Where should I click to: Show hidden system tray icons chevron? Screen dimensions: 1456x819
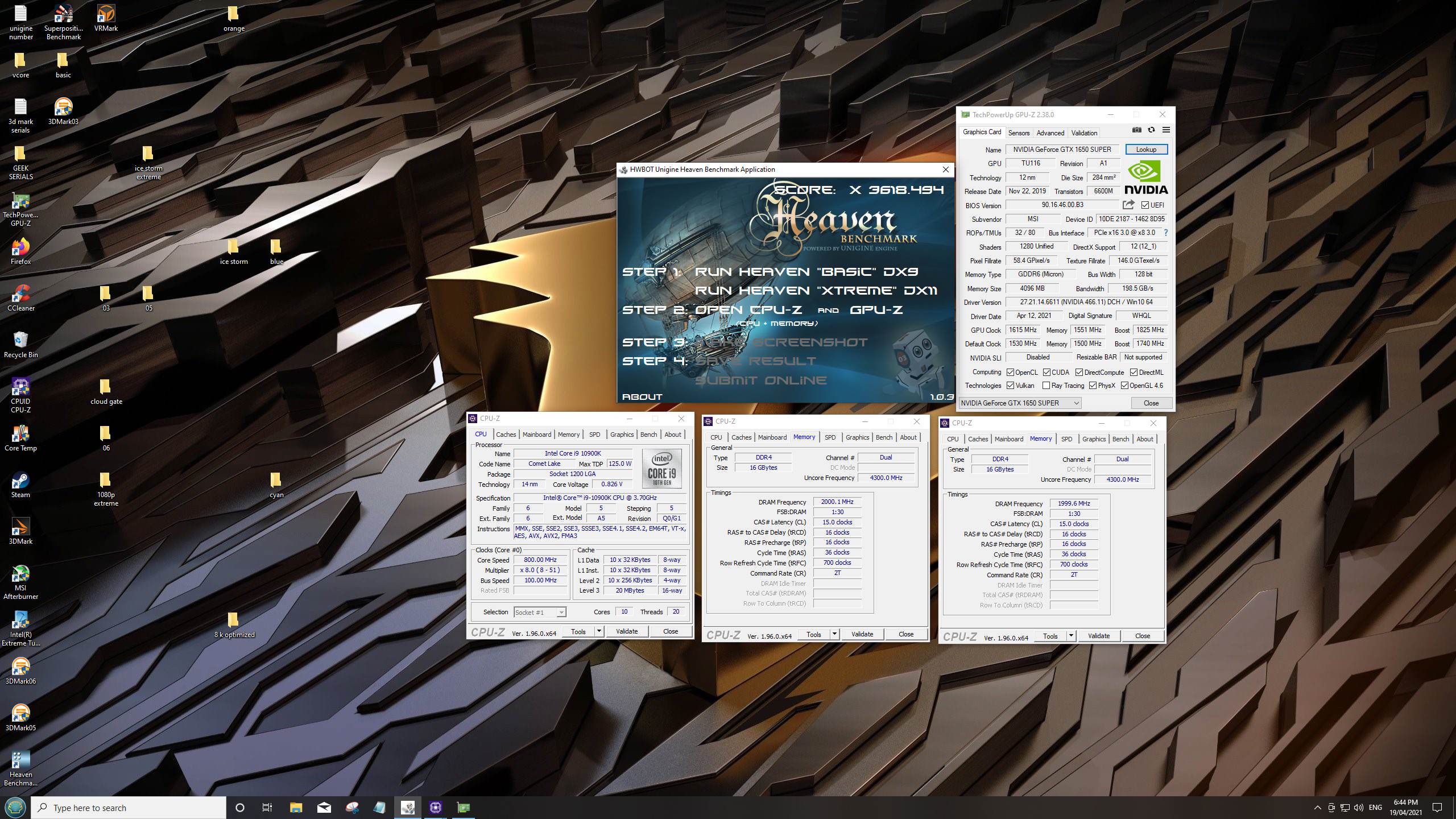pyautogui.click(x=1317, y=808)
